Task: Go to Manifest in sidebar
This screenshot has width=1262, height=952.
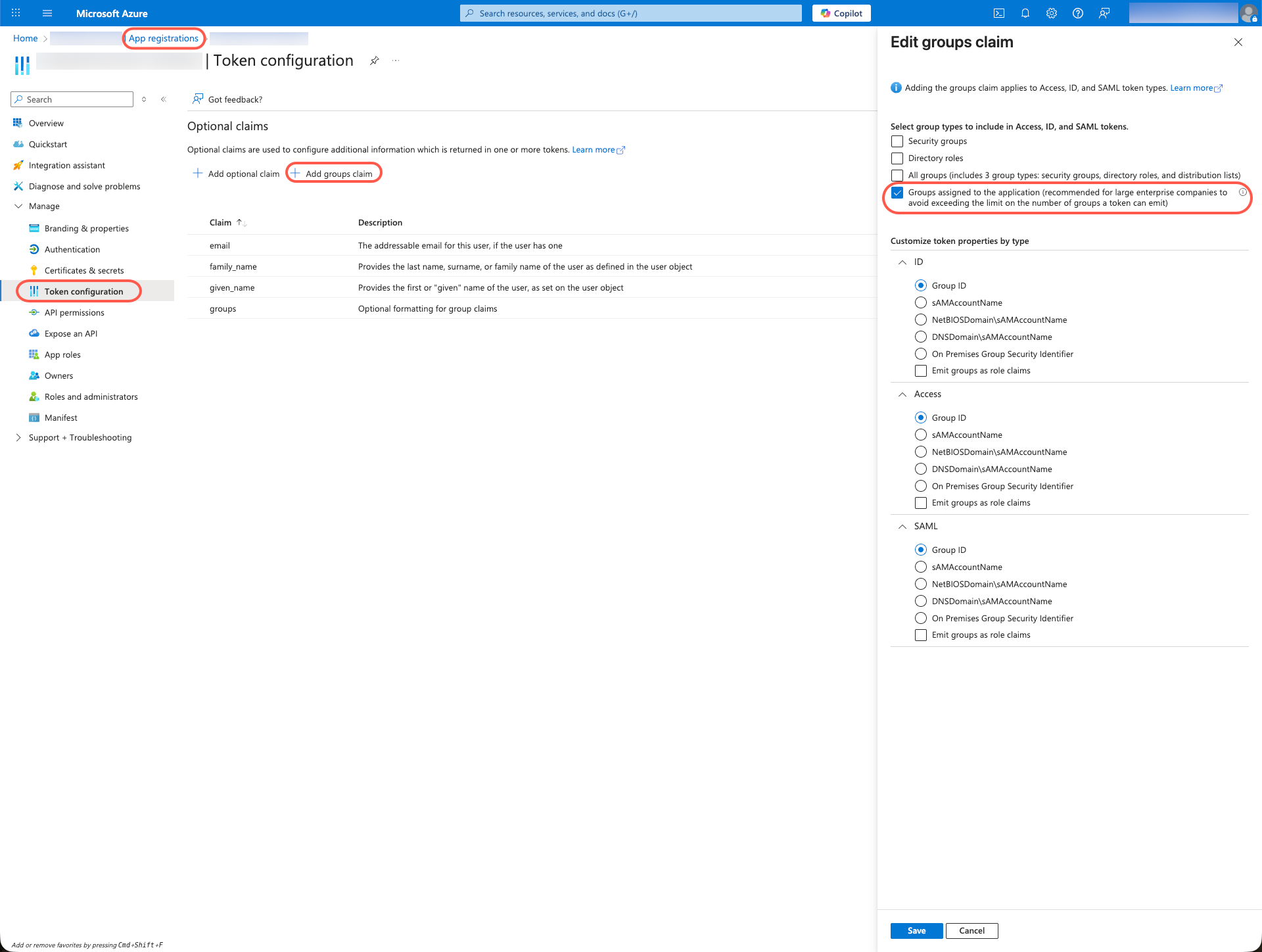Action: click(x=60, y=417)
